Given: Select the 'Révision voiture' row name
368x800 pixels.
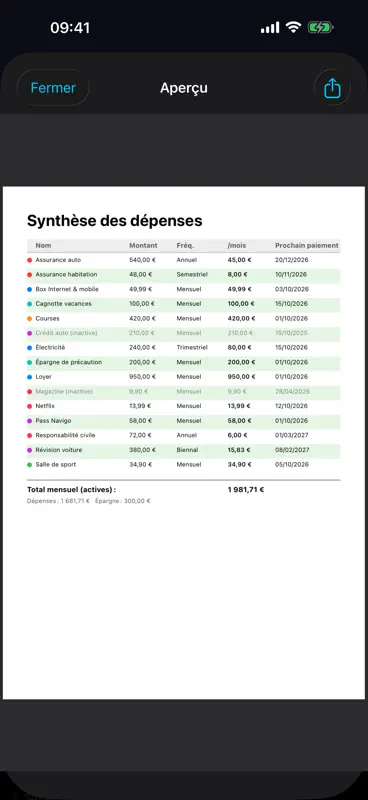Looking at the screenshot, I should (59, 450).
